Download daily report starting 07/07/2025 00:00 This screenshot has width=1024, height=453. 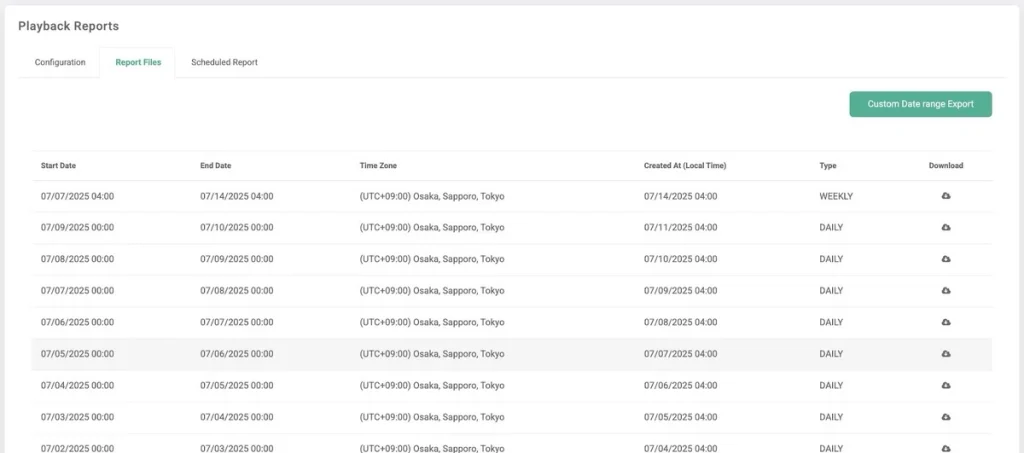946,291
